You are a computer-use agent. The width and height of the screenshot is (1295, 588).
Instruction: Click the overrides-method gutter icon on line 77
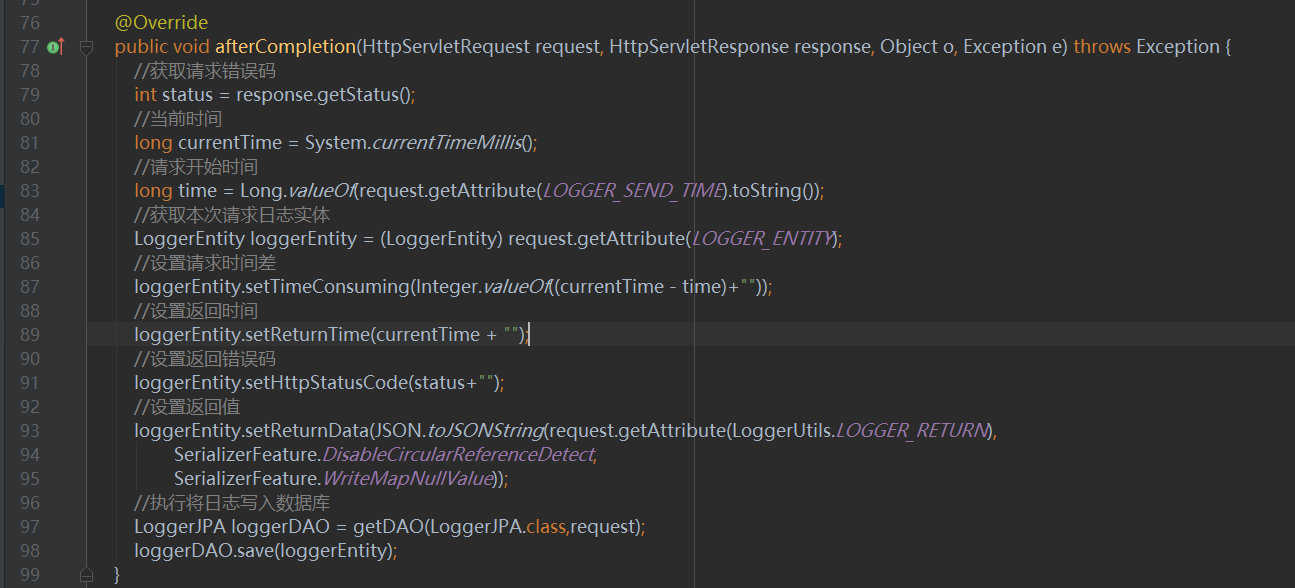point(55,47)
